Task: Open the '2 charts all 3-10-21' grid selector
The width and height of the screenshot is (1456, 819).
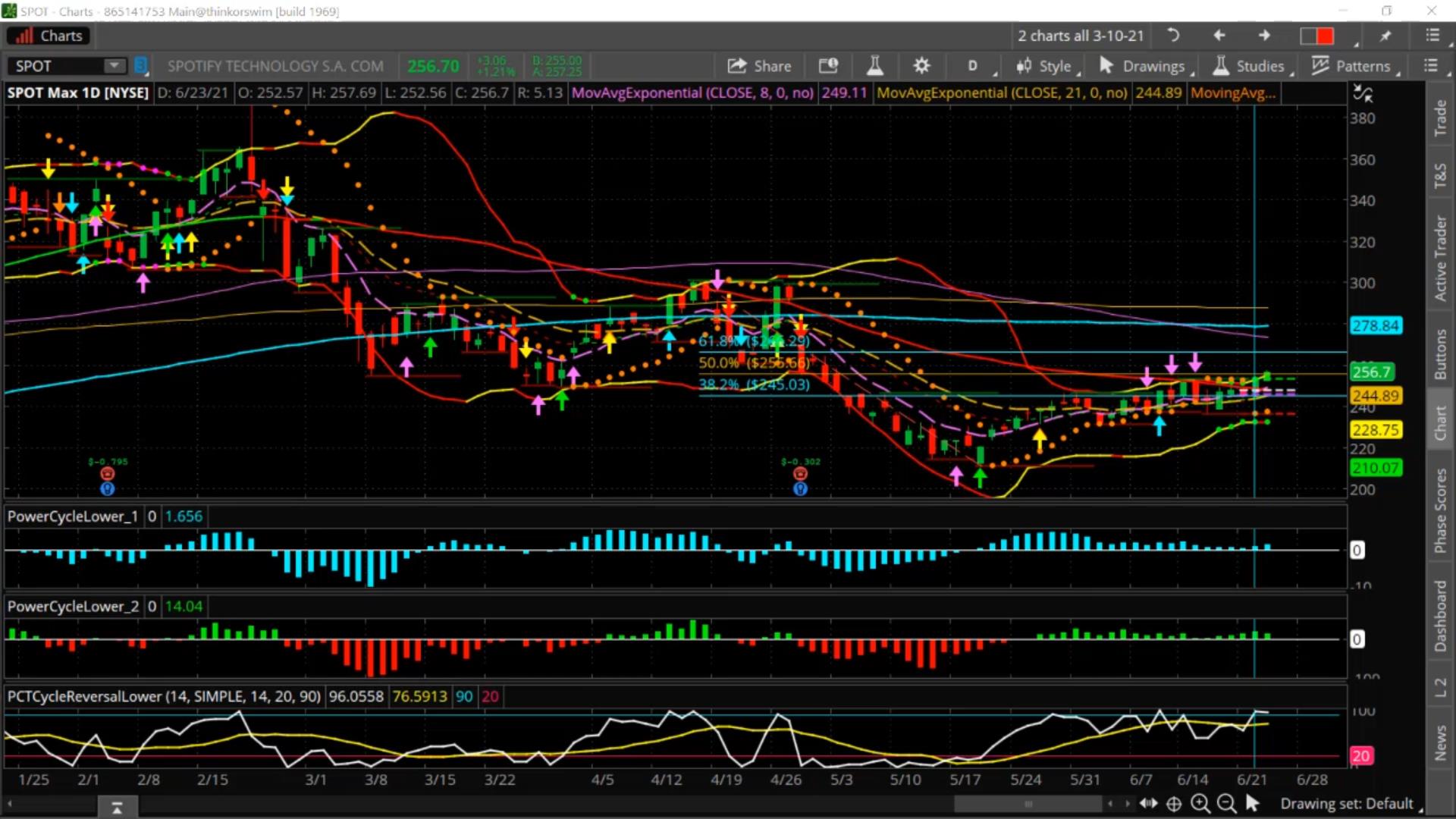Action: 1081,36
